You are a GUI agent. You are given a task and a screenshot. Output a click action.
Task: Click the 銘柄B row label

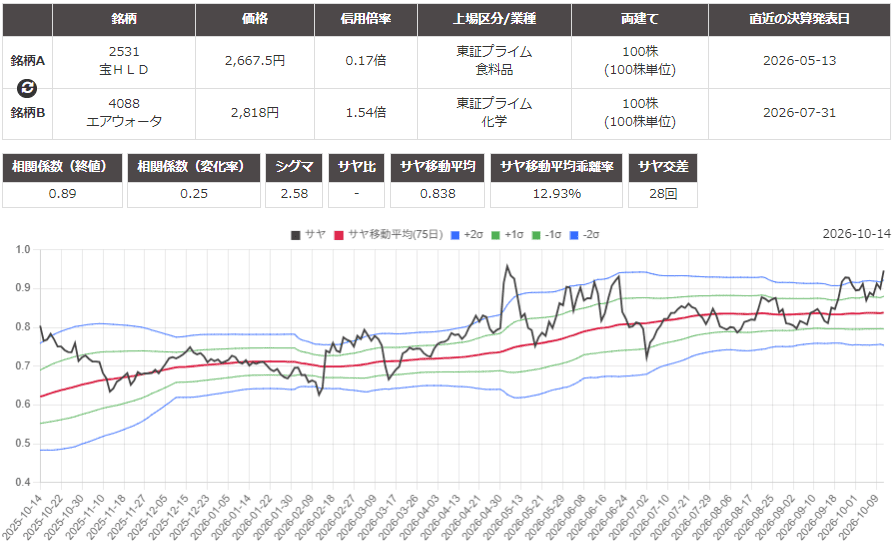pyautogui.click(x=27, y=112)
